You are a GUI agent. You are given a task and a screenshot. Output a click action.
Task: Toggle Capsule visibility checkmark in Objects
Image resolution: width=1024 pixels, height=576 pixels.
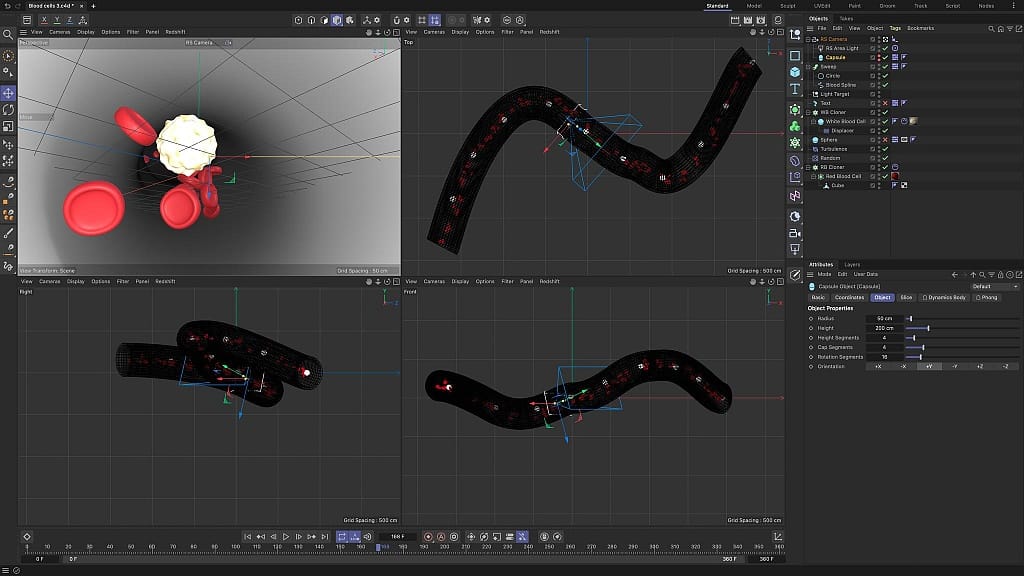[x=886, y=57]
